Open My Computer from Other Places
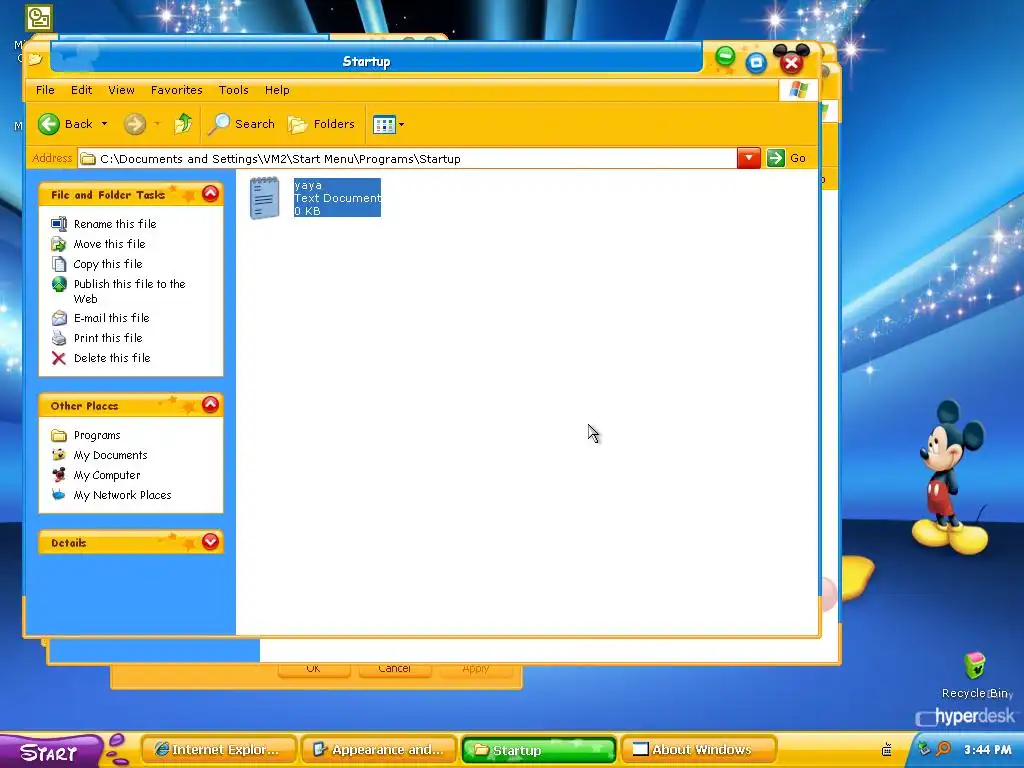 click(107, 475)
